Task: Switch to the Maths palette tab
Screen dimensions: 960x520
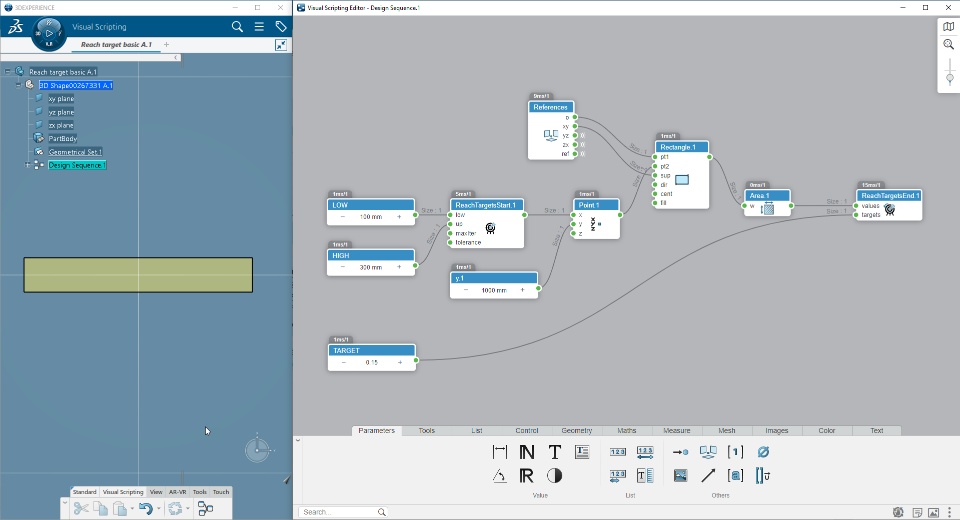Action: pyautogui.click(x=627, y=431)
